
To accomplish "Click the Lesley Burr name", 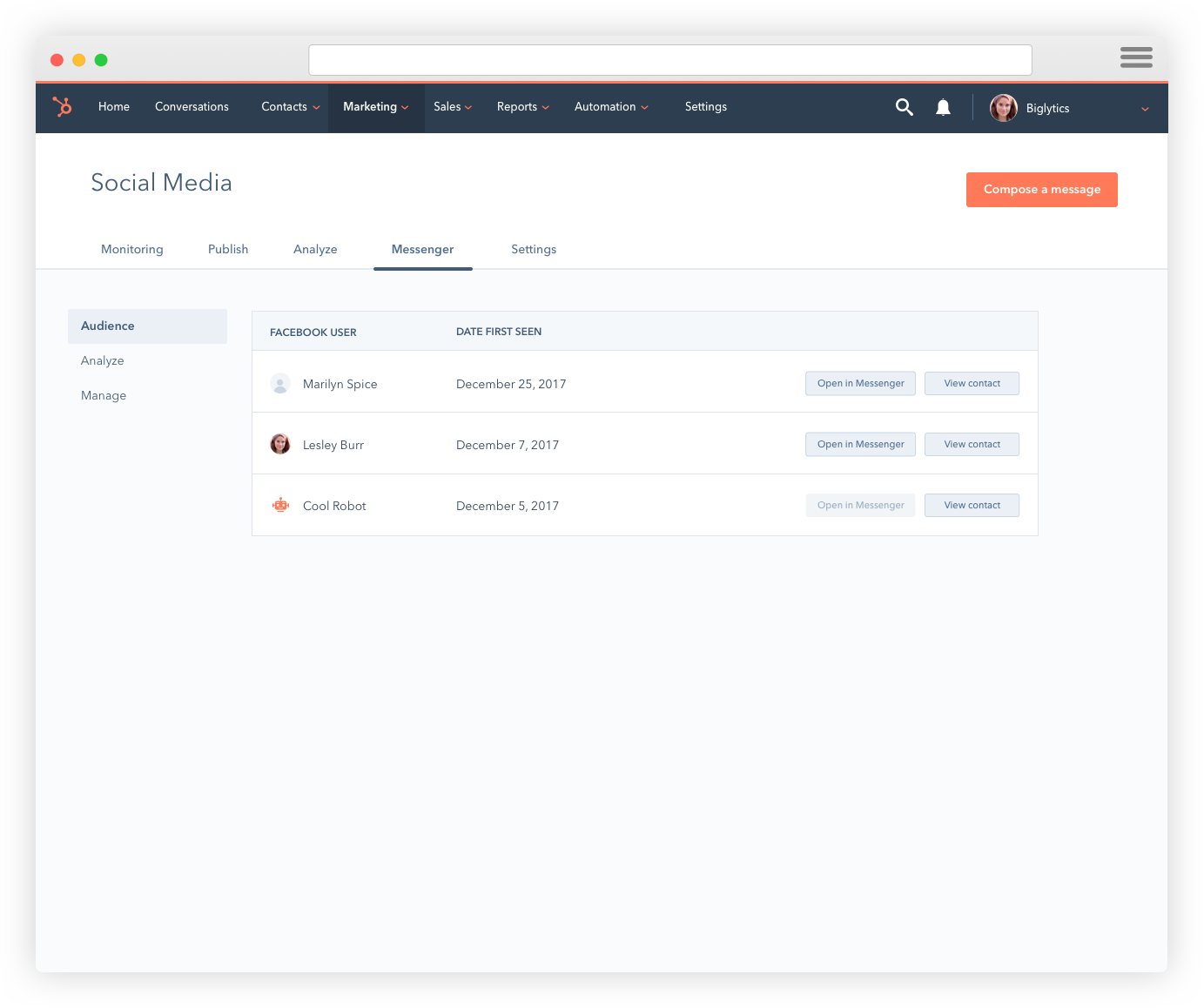I will tap(333, 445).
